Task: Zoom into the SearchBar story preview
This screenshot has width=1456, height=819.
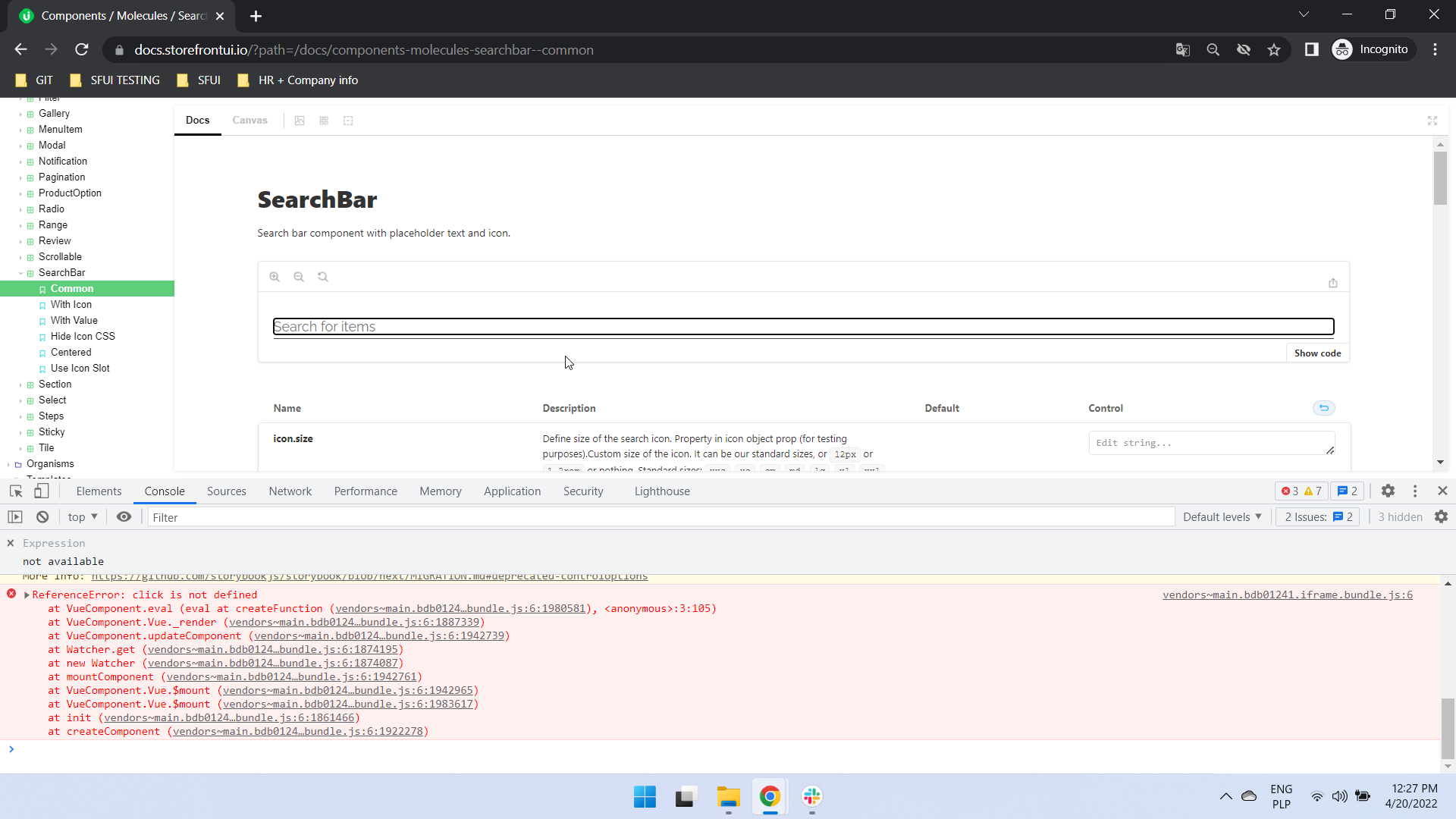Action: [x=275, y=276]
